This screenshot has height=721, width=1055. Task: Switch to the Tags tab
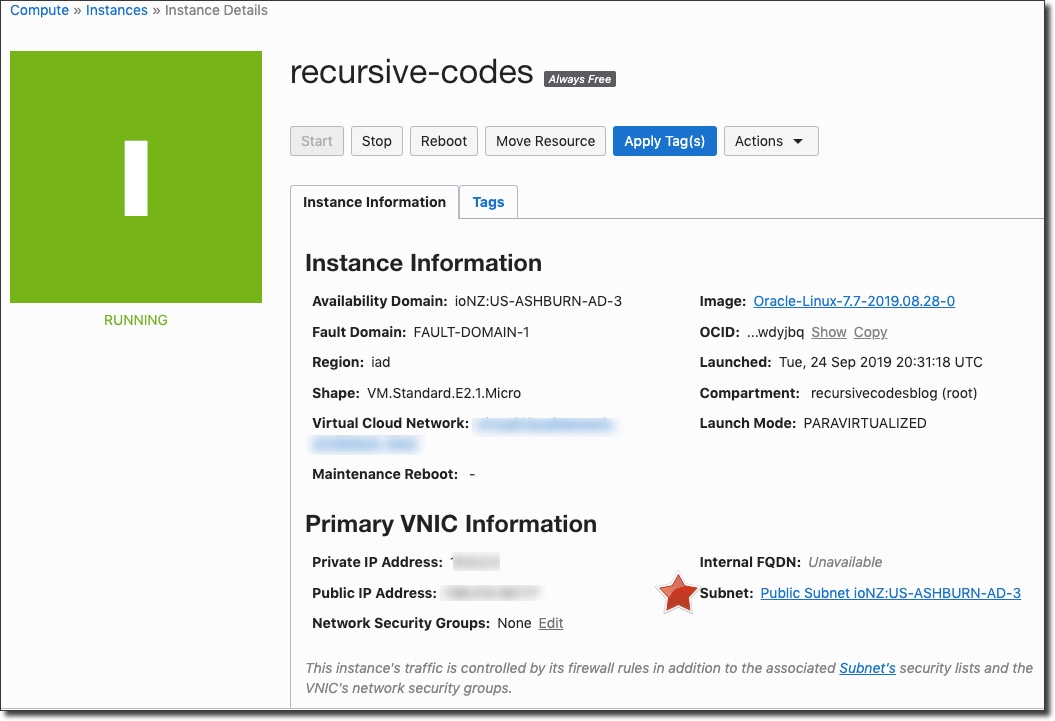(488, 202)
